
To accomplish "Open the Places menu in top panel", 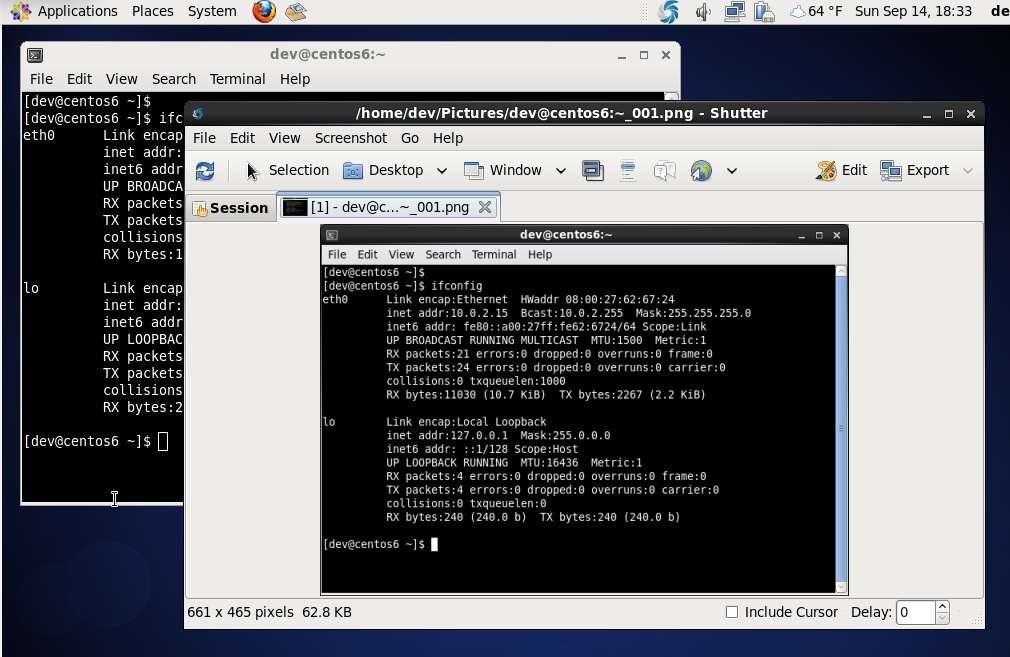I will (x=153, y=11).
